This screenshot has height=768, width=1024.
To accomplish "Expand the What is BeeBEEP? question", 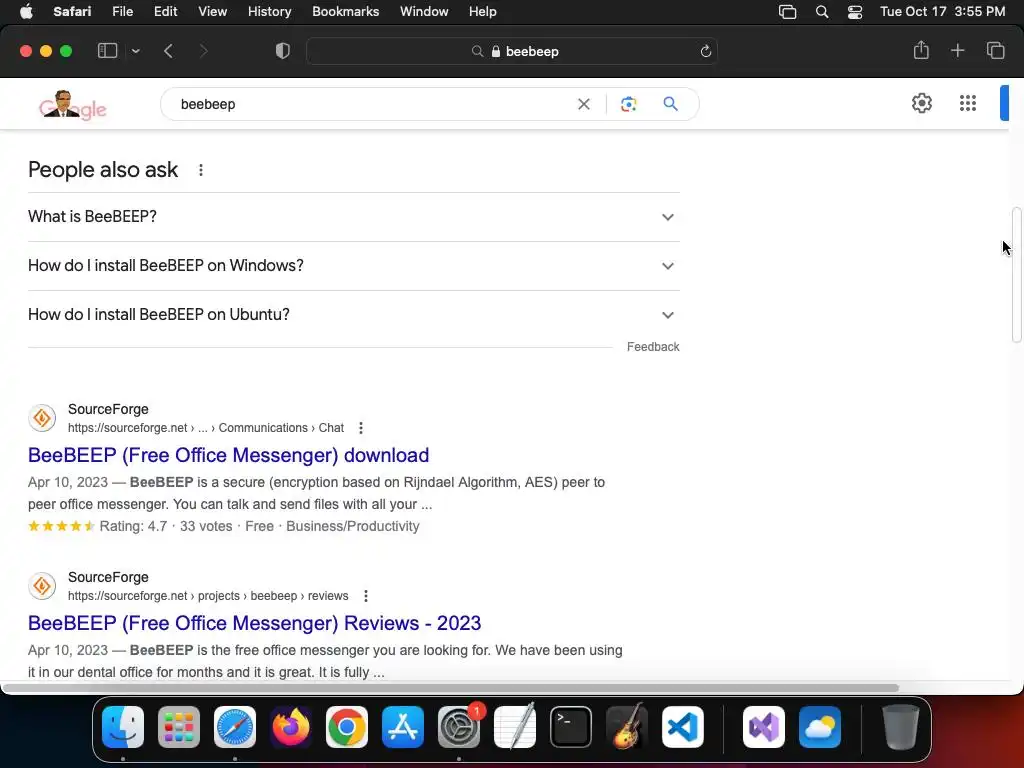I will click(x=353, y=217).
